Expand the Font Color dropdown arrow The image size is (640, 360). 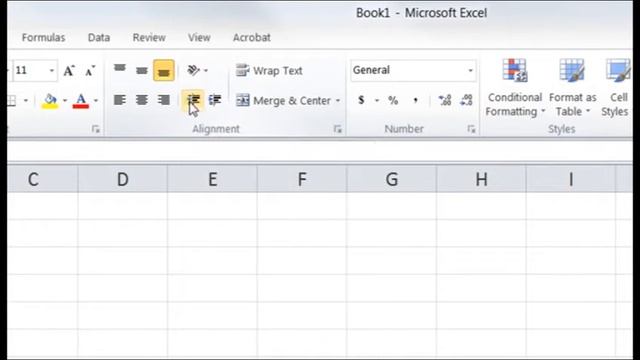pyautogui.click(x=96, y=101)
